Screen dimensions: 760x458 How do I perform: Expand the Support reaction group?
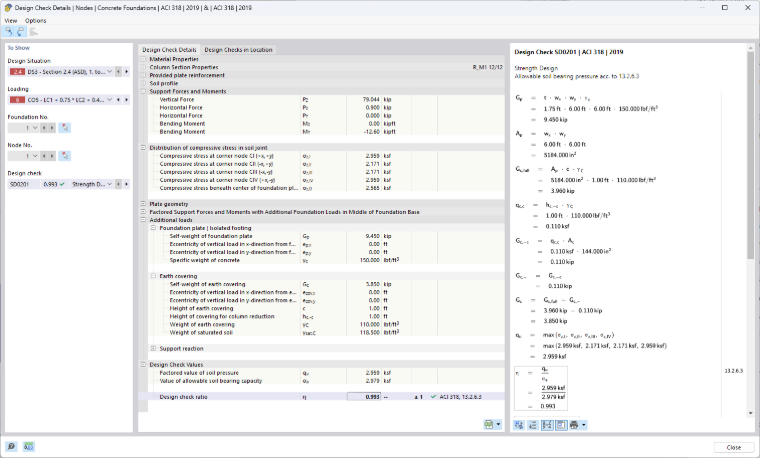click(x=153, y=348)
